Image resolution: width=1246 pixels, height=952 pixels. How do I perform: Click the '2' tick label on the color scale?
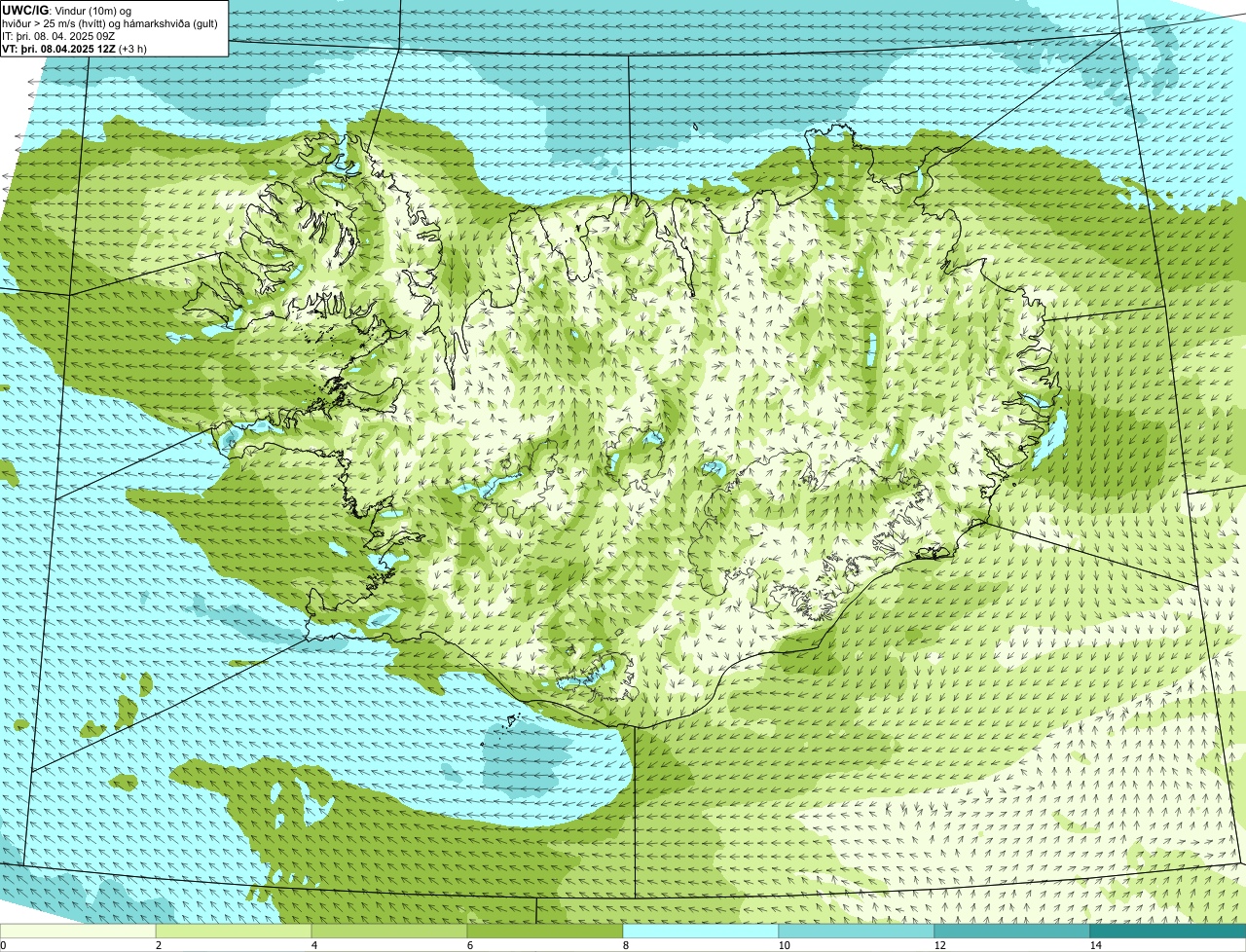(x=159, y=945)
